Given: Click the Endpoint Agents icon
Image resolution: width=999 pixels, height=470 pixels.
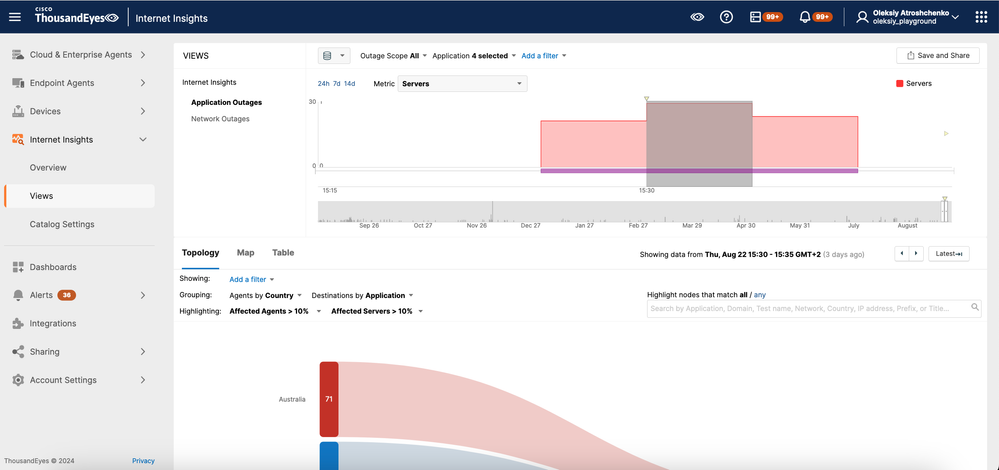Looking at the screenshot, I should point(18,83).
